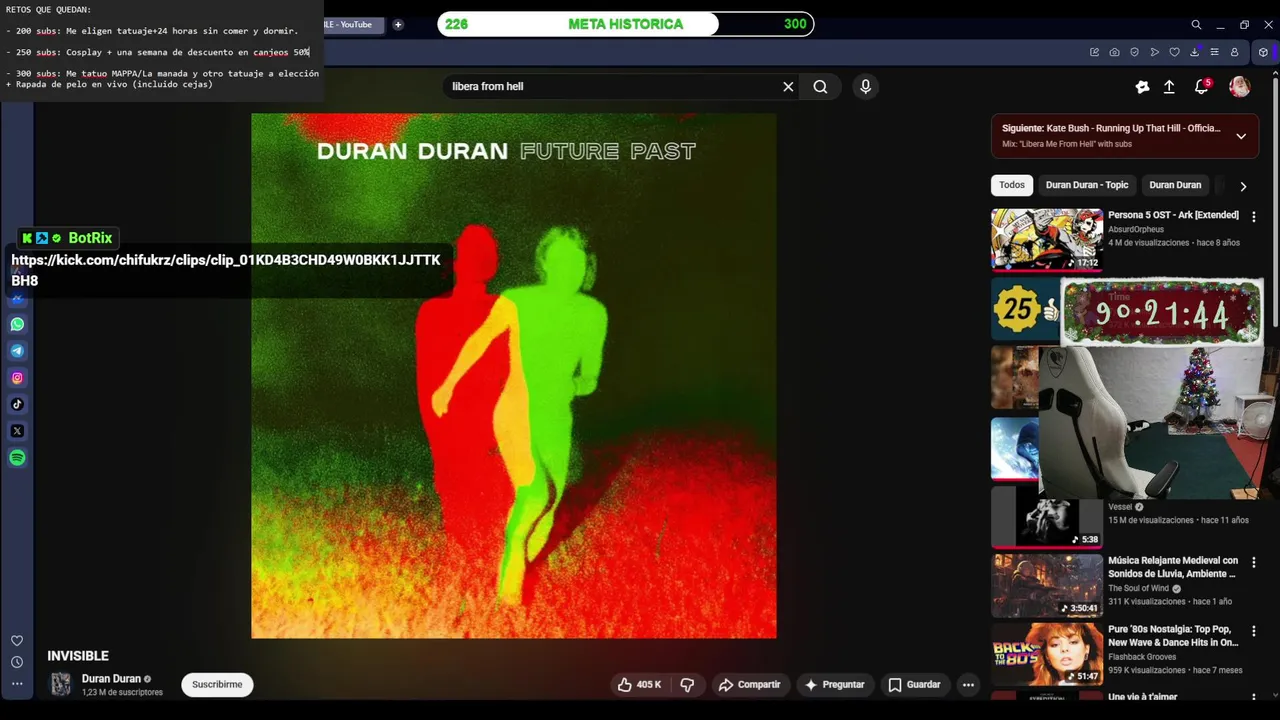Click the ad blocker shield icon

pyautogui.click(x=1134, y=52)
